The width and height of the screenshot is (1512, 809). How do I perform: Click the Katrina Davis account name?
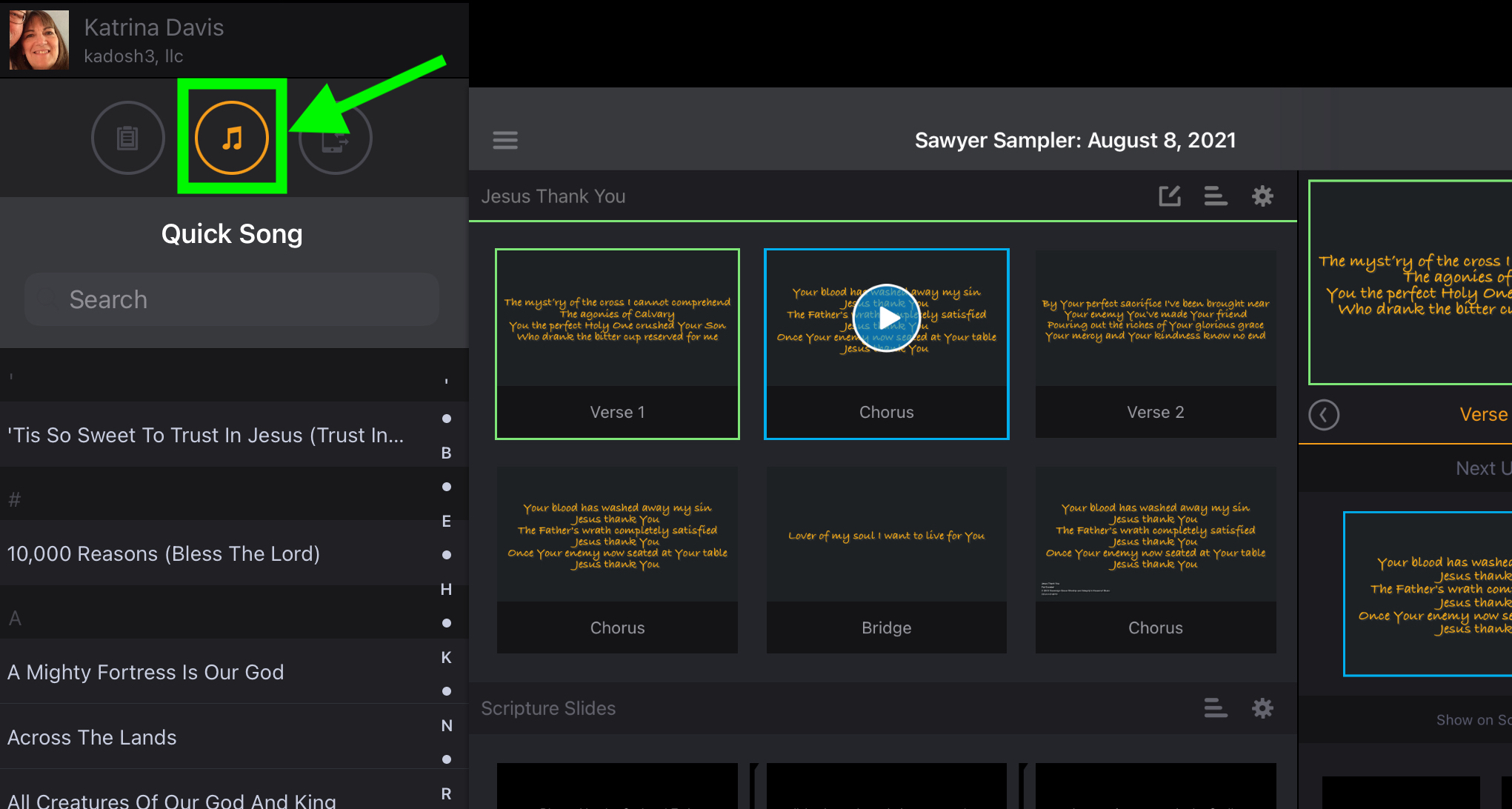pos(154,27)
